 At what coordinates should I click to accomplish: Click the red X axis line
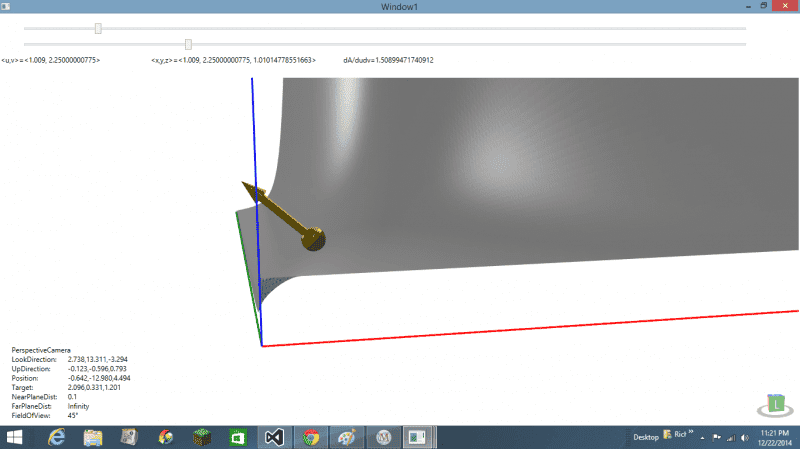tap(531, 329)
